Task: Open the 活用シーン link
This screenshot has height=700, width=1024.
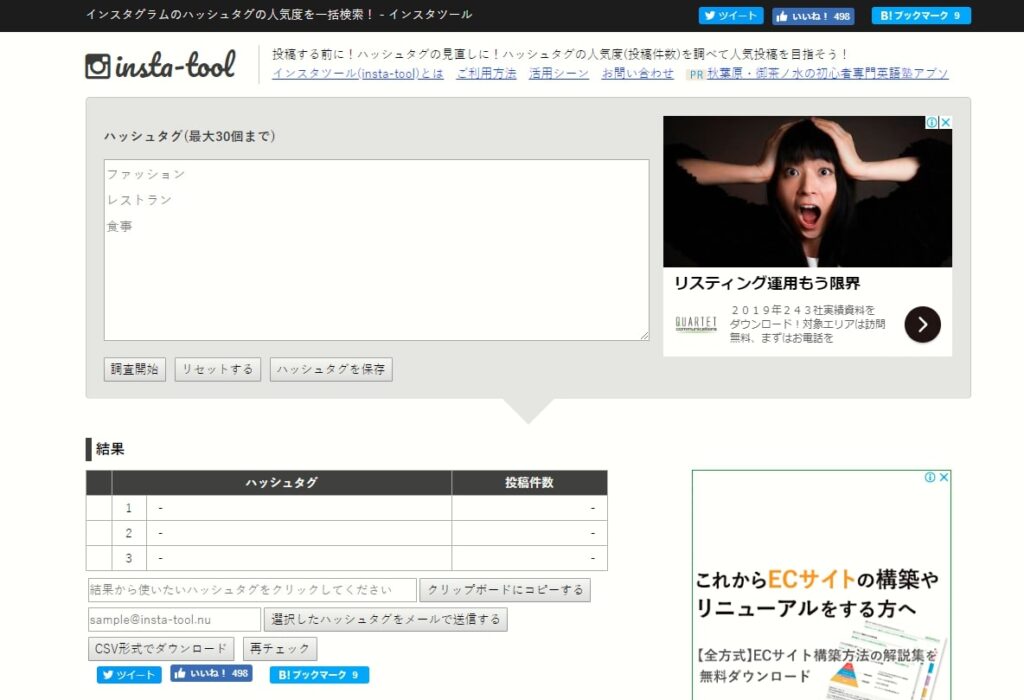Action: point(559,74)
